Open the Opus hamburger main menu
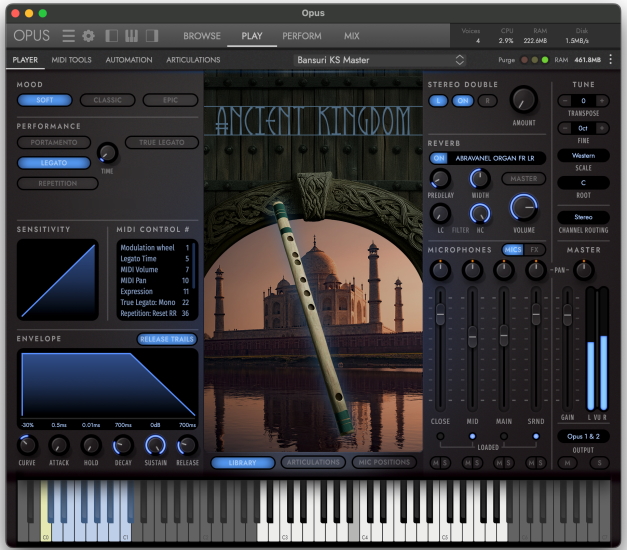The height and width of the screenshot is (550, 627). coord(68,36)
